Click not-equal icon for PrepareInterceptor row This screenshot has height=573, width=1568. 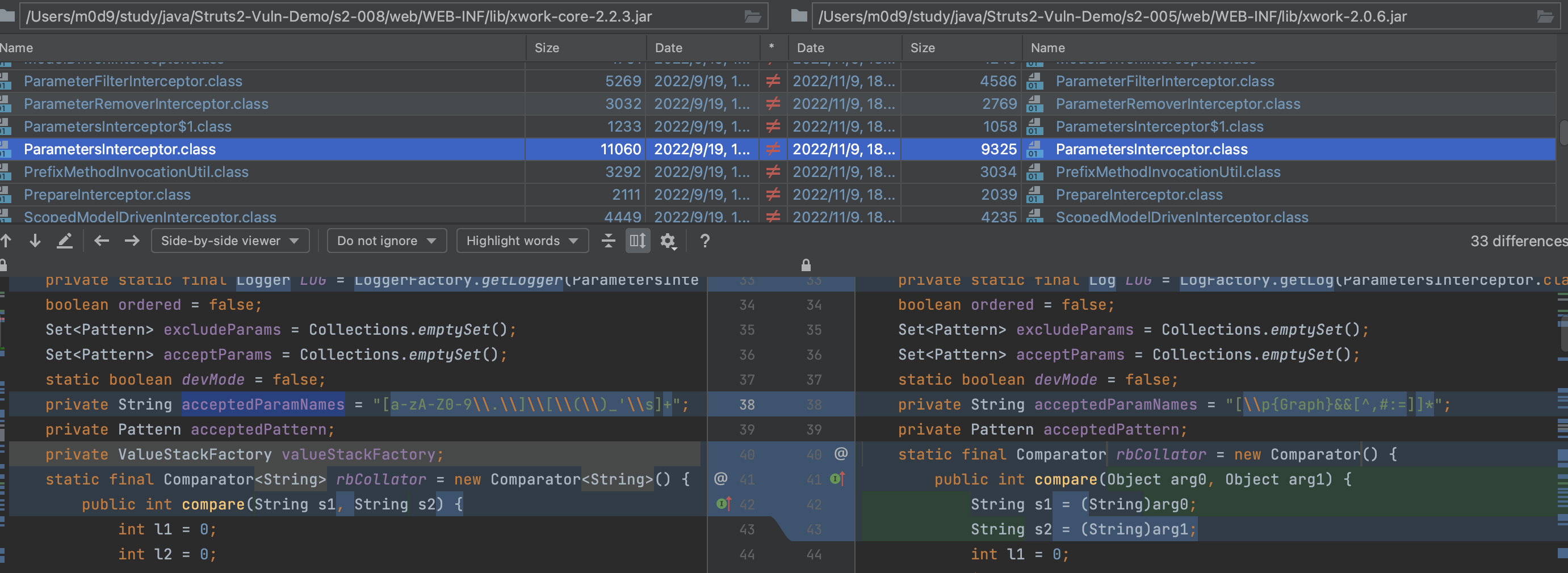pos(773,195)
